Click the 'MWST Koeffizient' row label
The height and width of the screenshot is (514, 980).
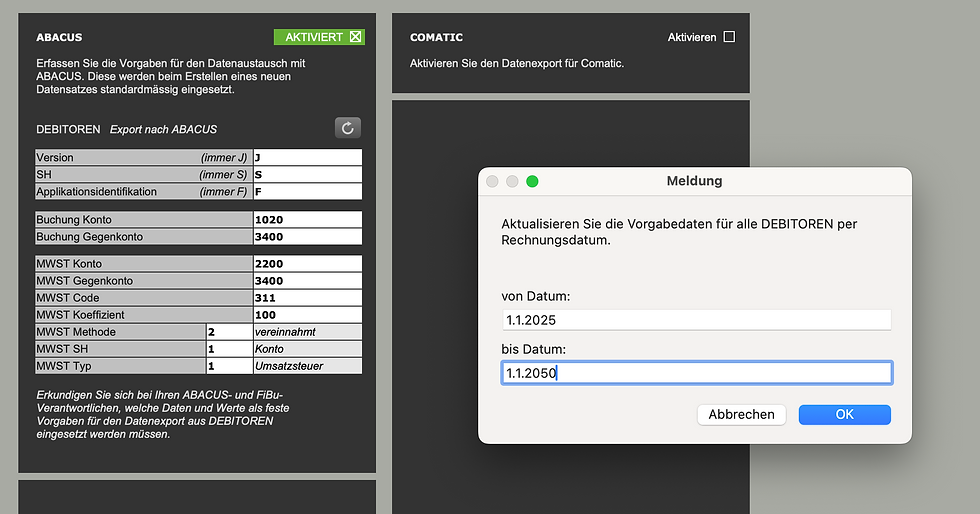click(x=80, y=315)
